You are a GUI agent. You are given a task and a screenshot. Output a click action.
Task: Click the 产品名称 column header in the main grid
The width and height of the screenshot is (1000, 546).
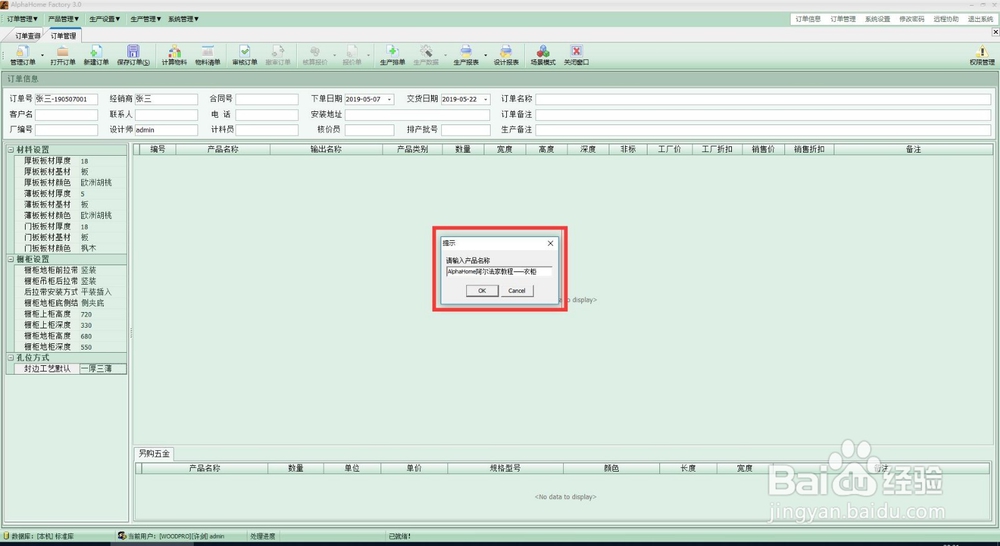[x=223, y=149]
